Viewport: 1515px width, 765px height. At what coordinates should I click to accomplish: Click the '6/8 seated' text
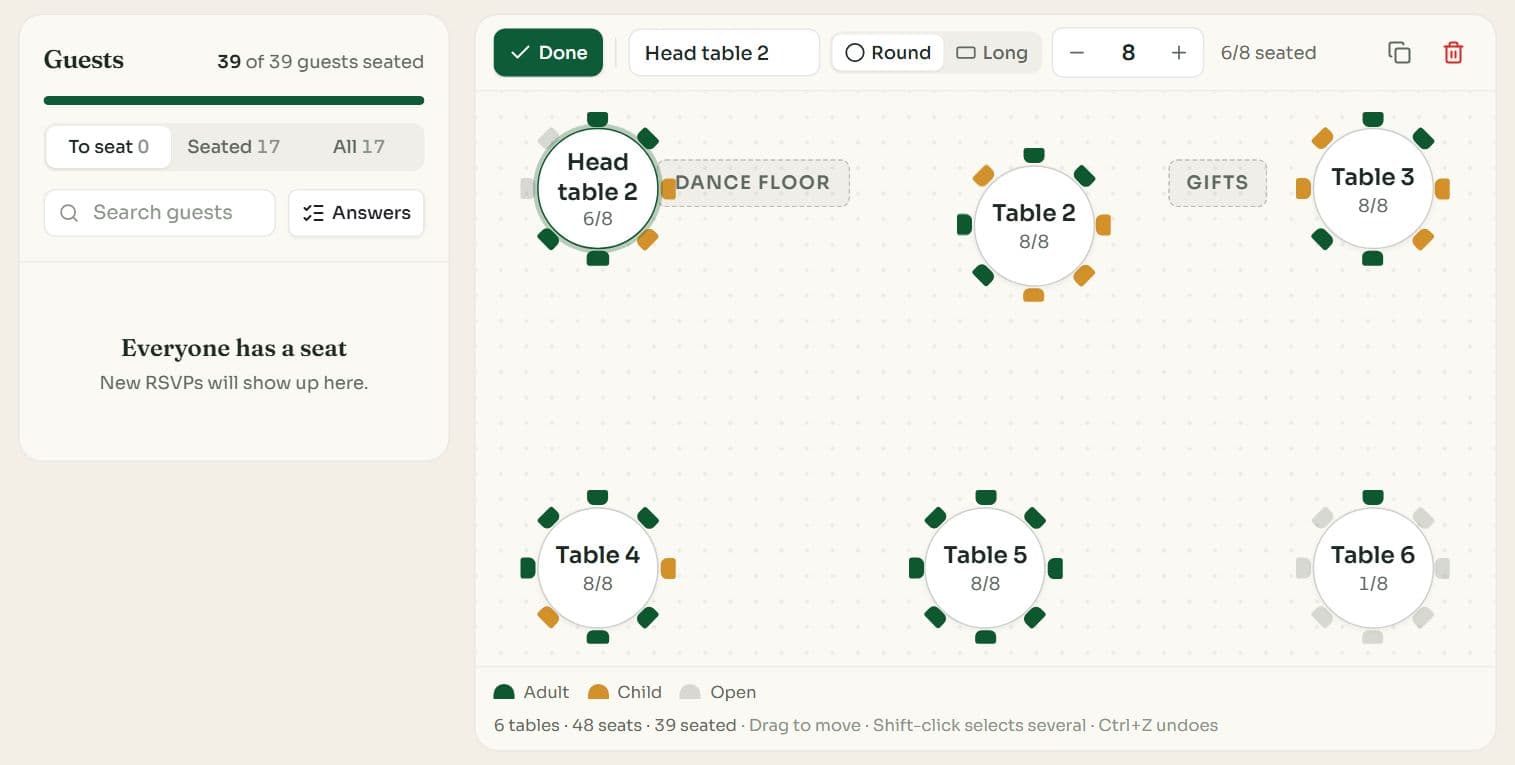[x=1268, y=53]
